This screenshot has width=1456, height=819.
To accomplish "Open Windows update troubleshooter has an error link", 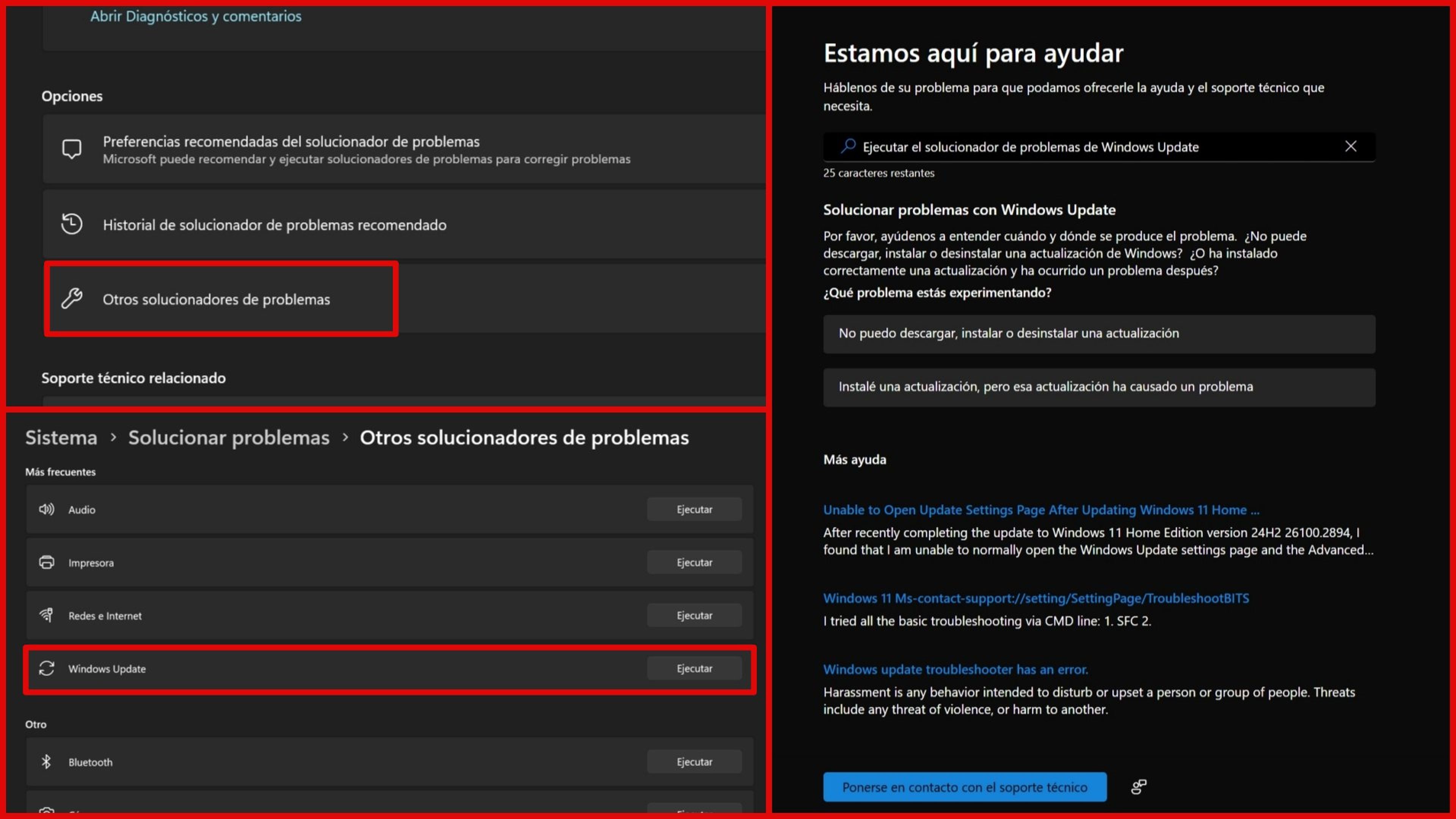I will click(955, 669).
